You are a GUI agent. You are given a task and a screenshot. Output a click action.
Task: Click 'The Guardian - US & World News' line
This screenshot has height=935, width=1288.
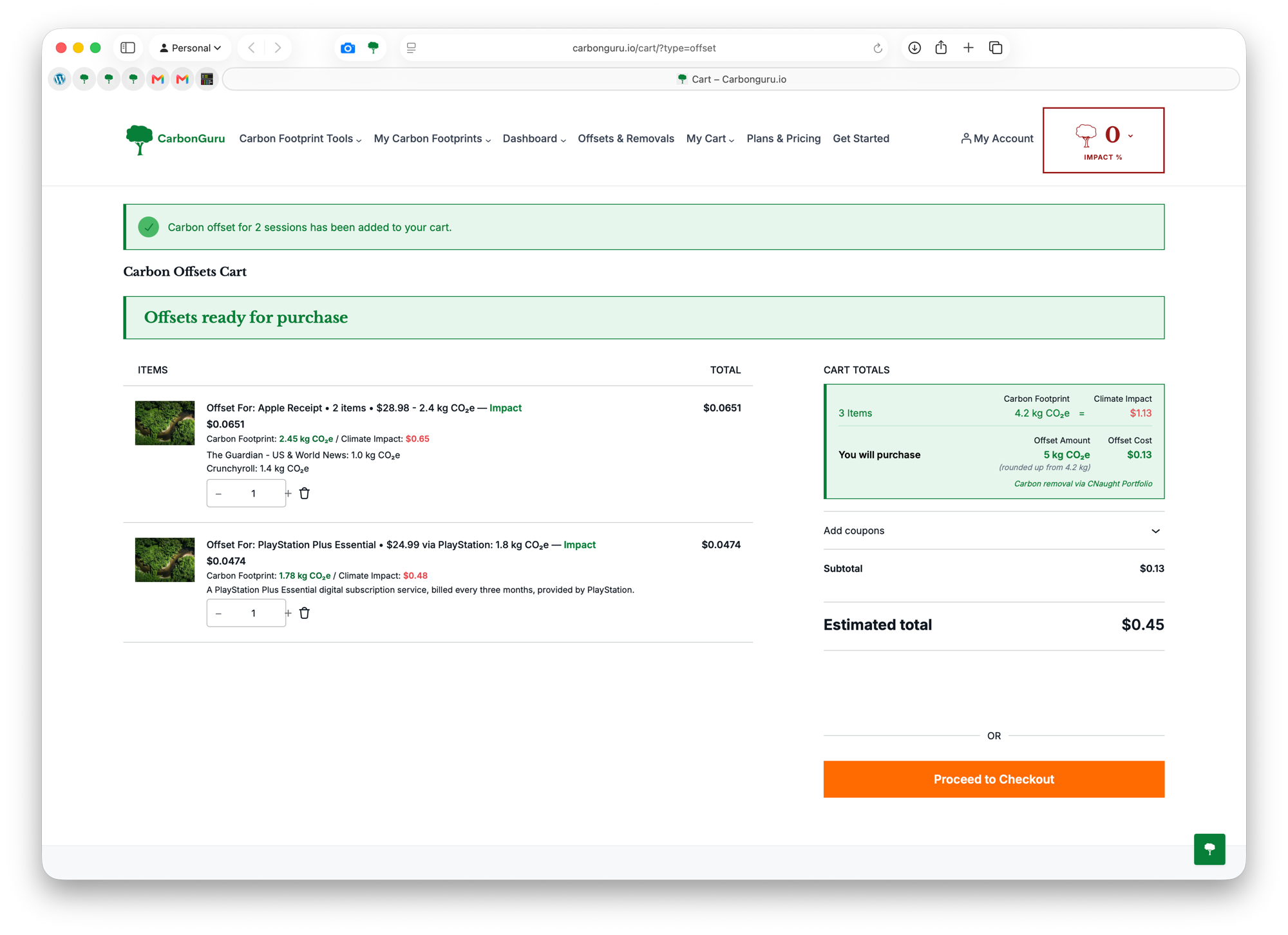point(303,455)
